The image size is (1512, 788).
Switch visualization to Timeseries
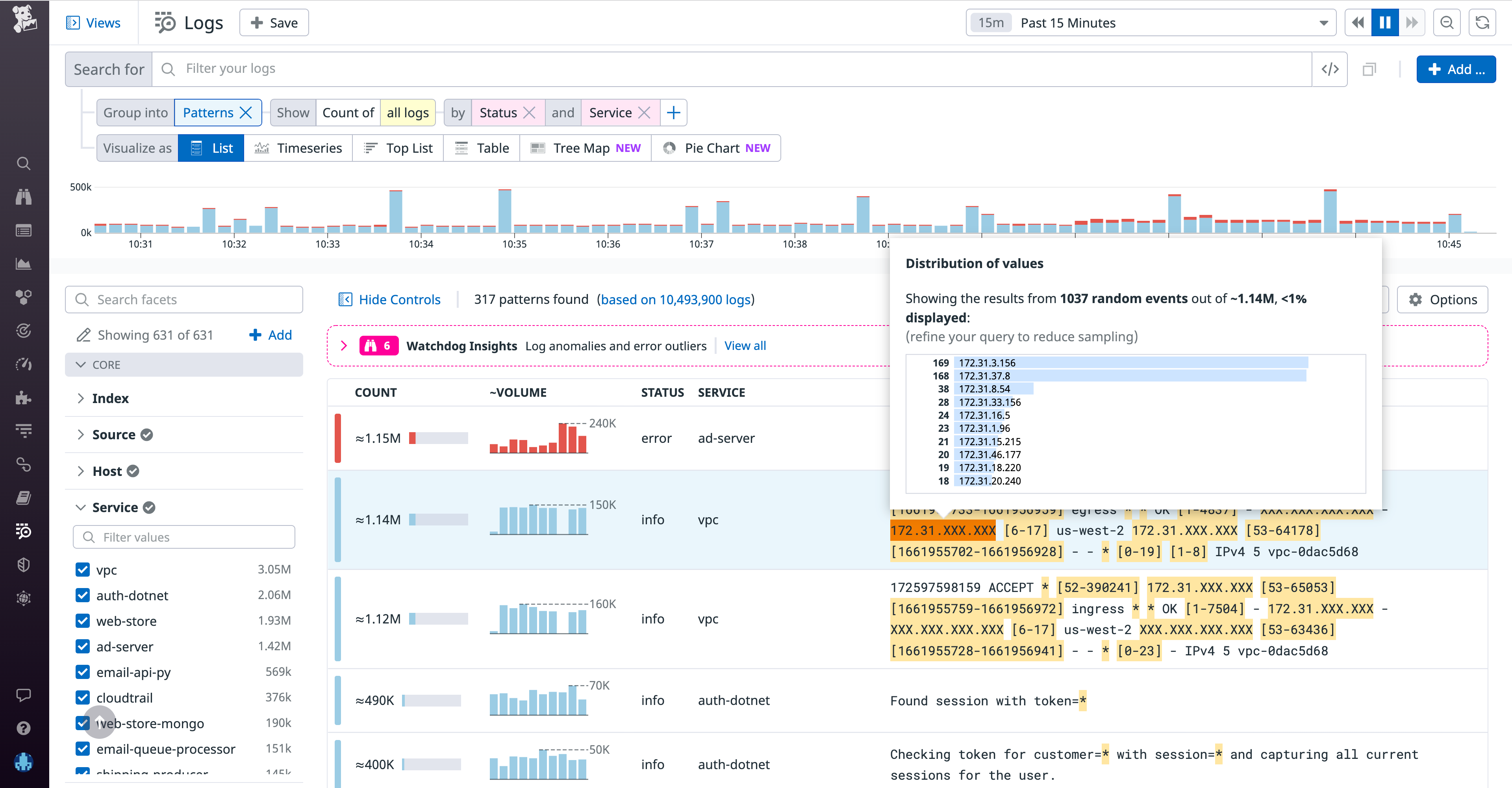(x=298, y=148)
